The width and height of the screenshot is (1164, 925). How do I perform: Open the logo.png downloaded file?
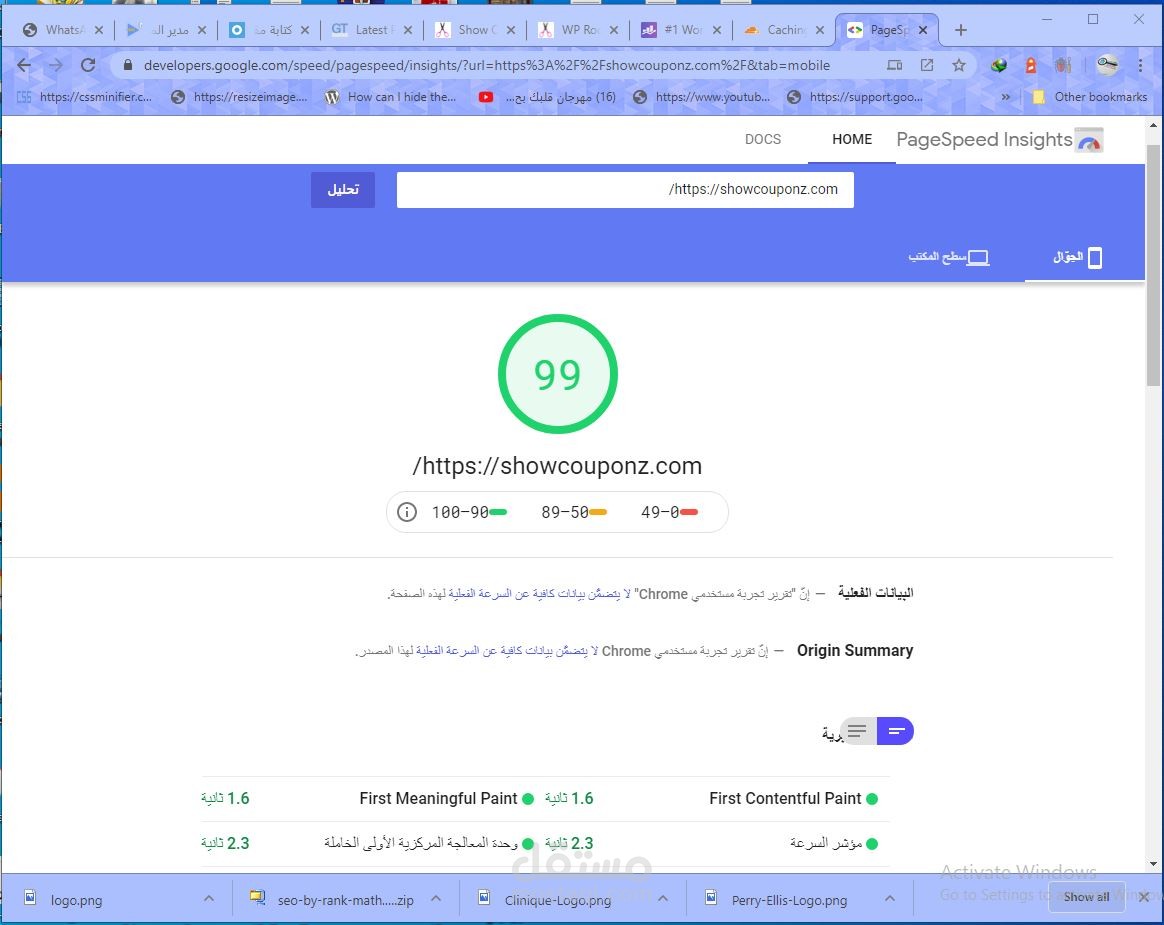(x=76, y=901)
